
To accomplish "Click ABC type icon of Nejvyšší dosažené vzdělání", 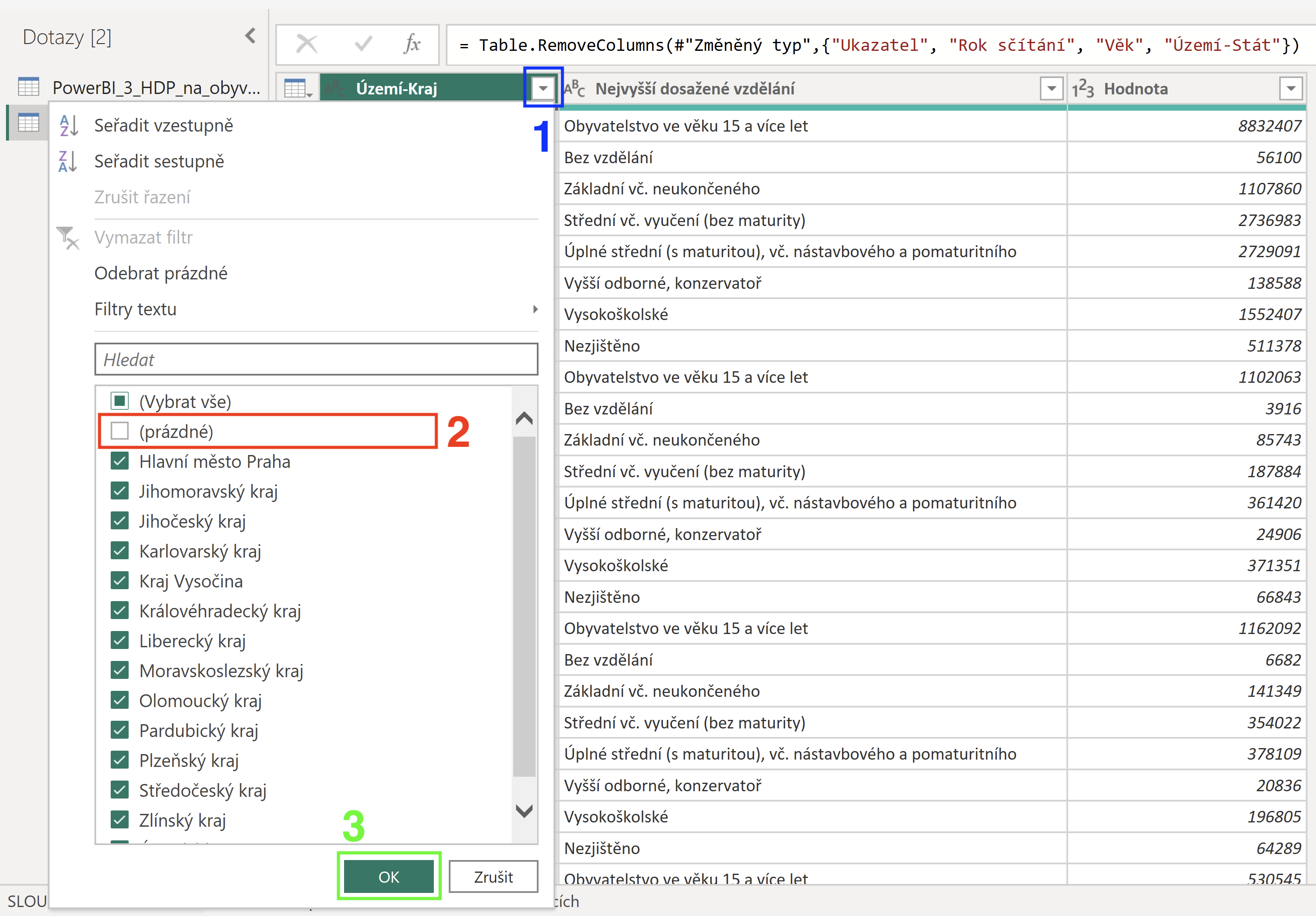I will tap(574, 89).
